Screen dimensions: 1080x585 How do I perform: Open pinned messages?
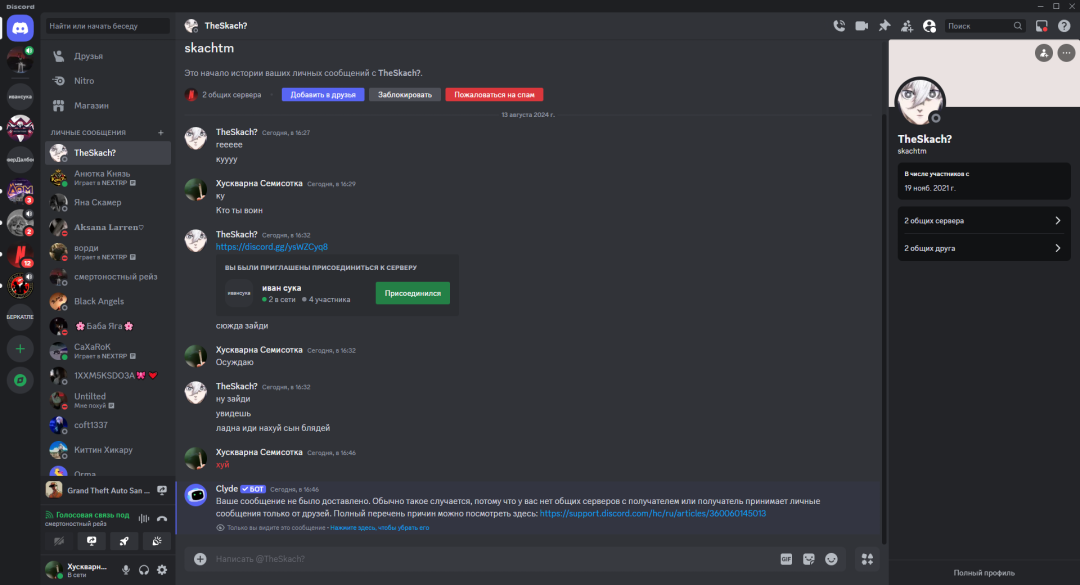tap(884, 26)
